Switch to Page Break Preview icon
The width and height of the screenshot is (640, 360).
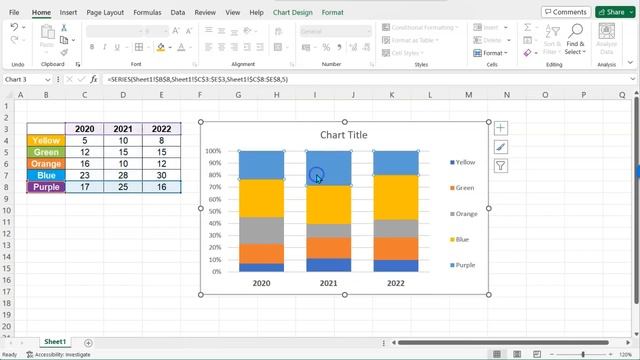[x=537, y=354]
